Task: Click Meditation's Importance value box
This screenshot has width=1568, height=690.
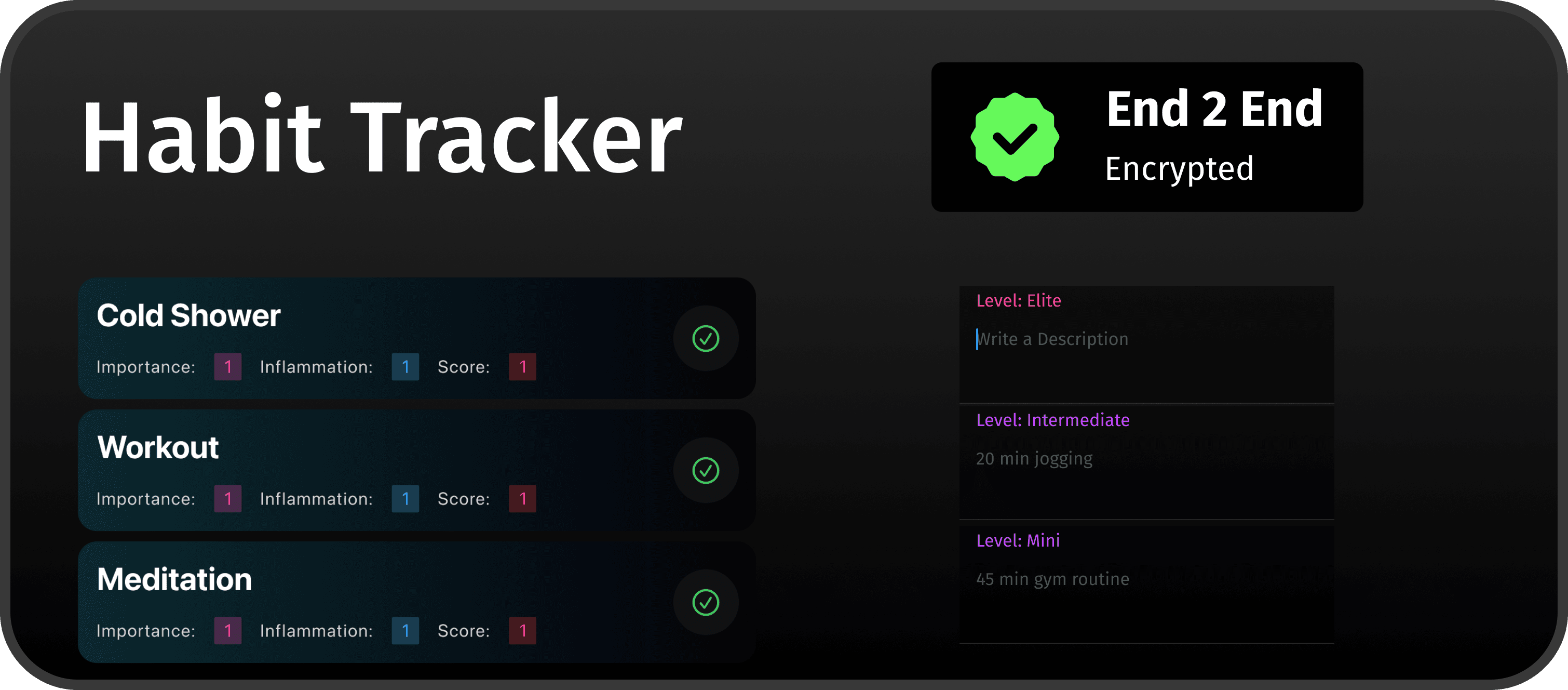Action: click(227, 630)
